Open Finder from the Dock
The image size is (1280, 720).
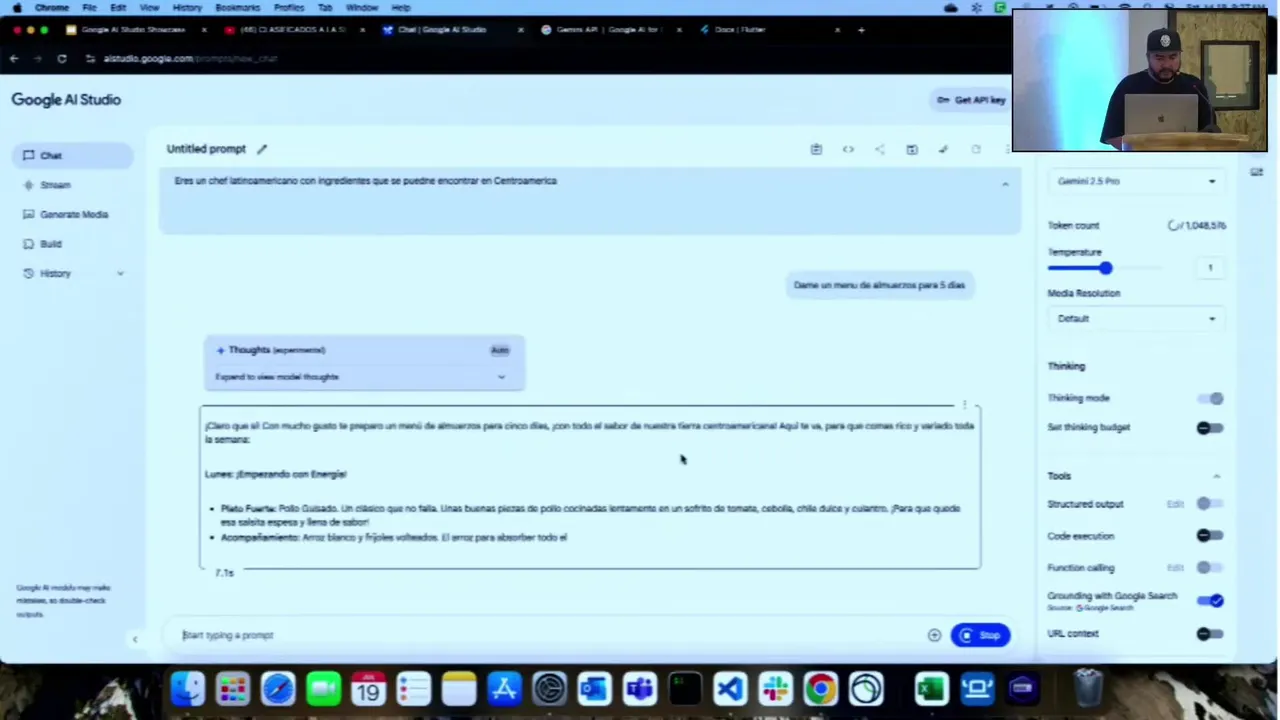click(187, 689)
